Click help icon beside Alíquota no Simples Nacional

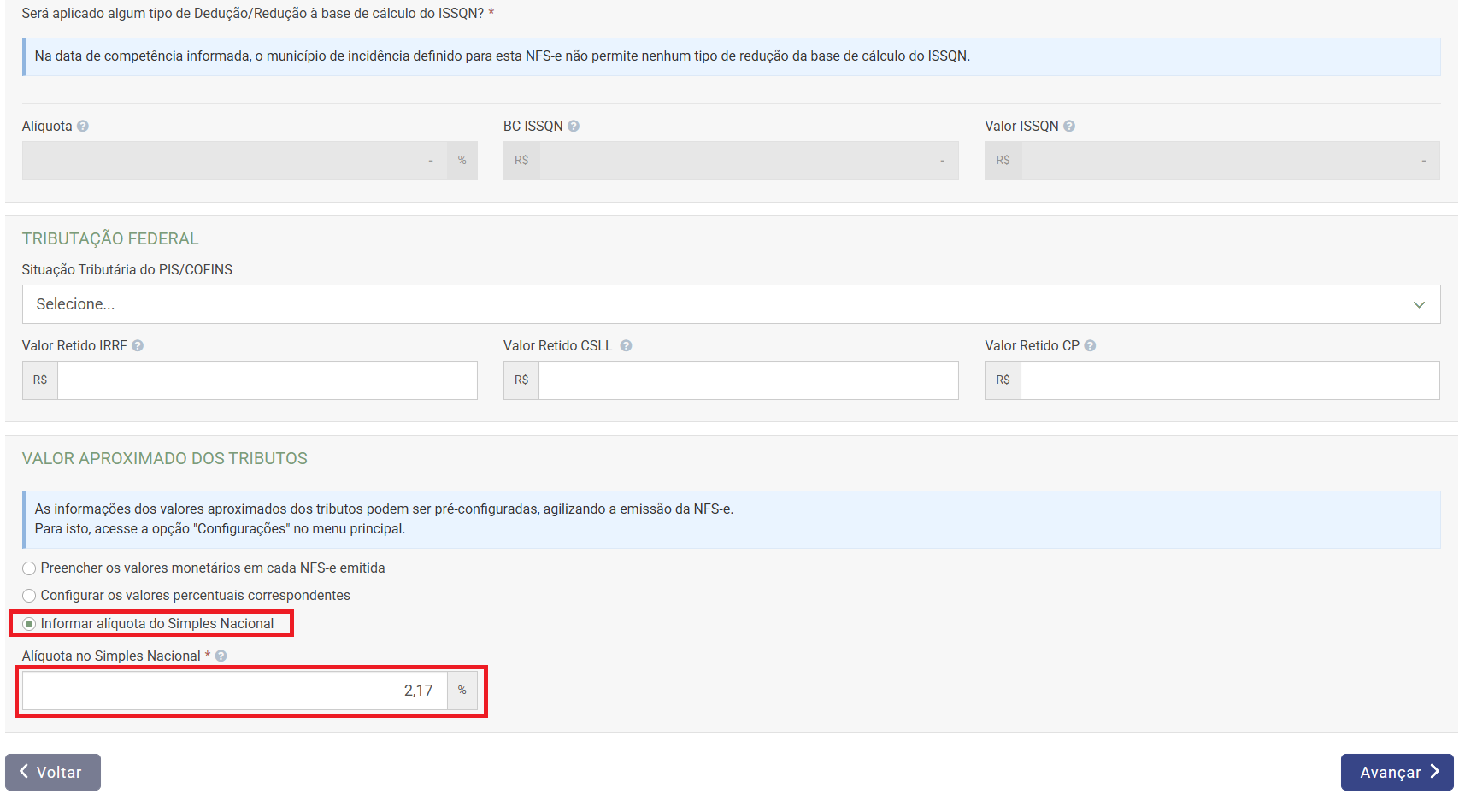(221, 656)
